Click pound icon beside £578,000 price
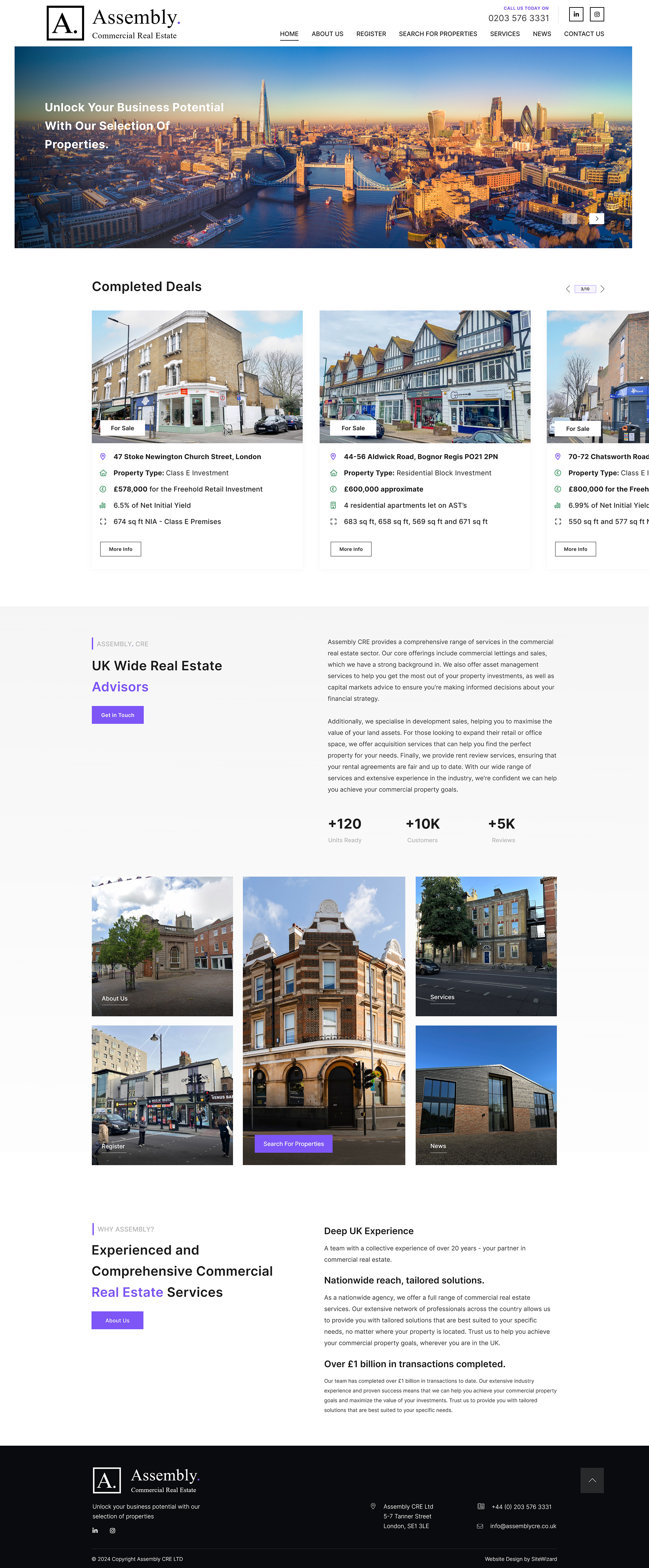 click(103, 489)
